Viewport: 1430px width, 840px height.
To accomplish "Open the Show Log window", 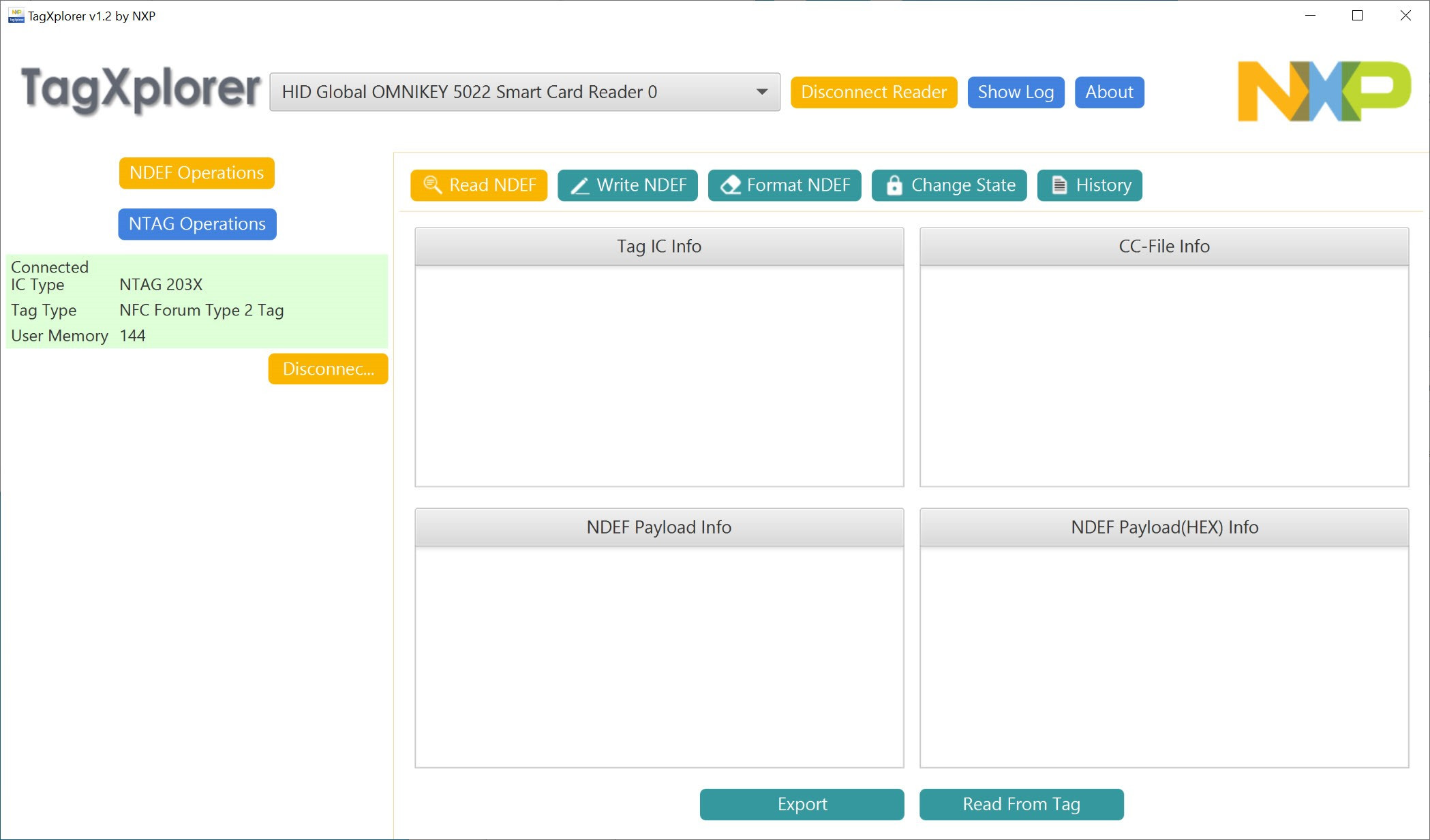I will (x=1015, y=92).
